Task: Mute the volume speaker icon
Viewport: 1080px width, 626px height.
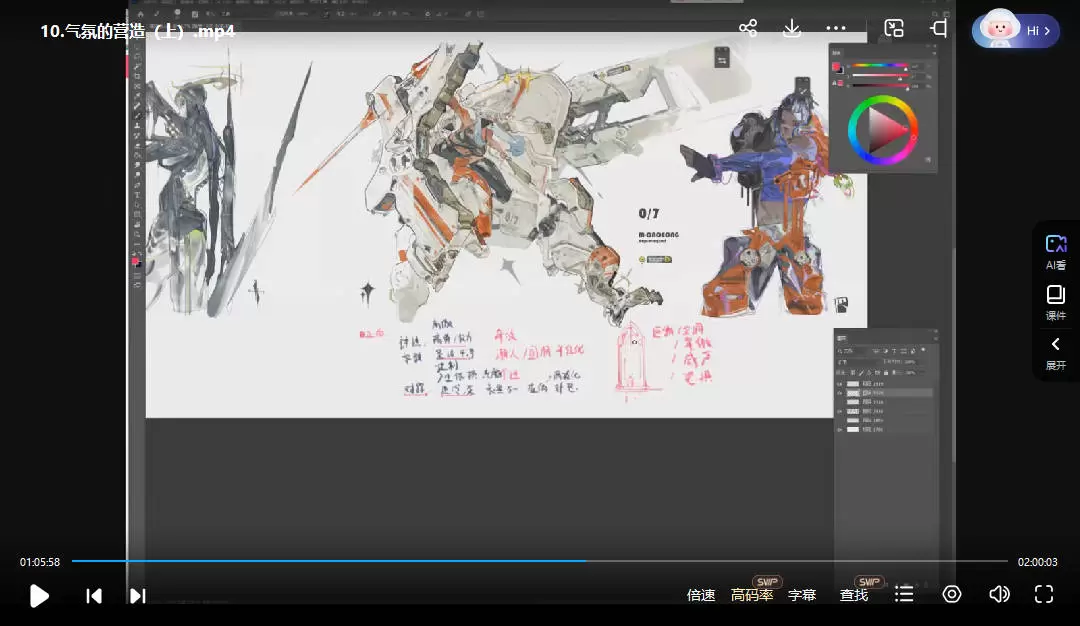Action: click(x=999, y=594)
